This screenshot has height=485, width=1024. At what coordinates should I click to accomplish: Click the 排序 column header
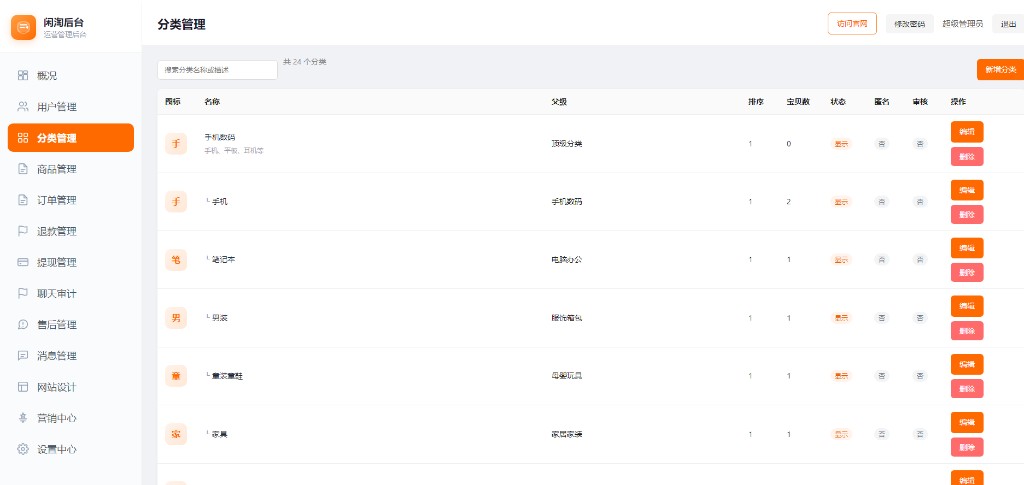coord(756,102)
